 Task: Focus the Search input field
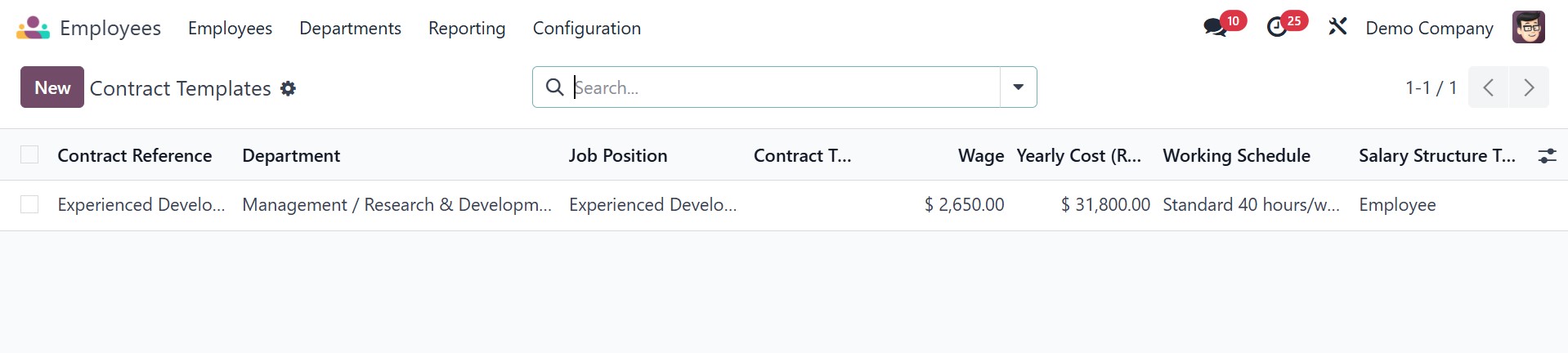tap(785, 87)
